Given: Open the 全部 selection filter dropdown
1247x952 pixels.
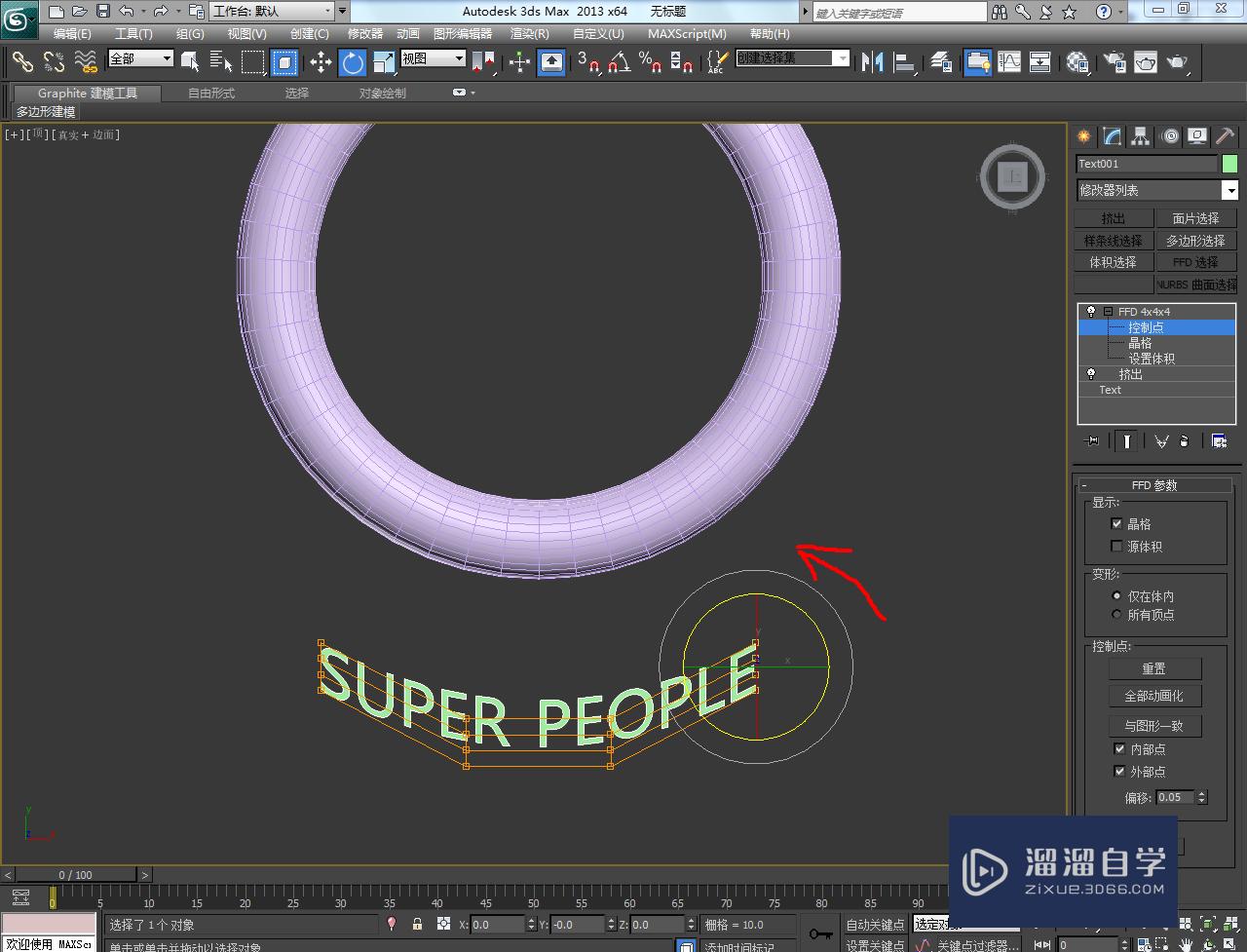Looking at the screenshot, I should 140,58.
